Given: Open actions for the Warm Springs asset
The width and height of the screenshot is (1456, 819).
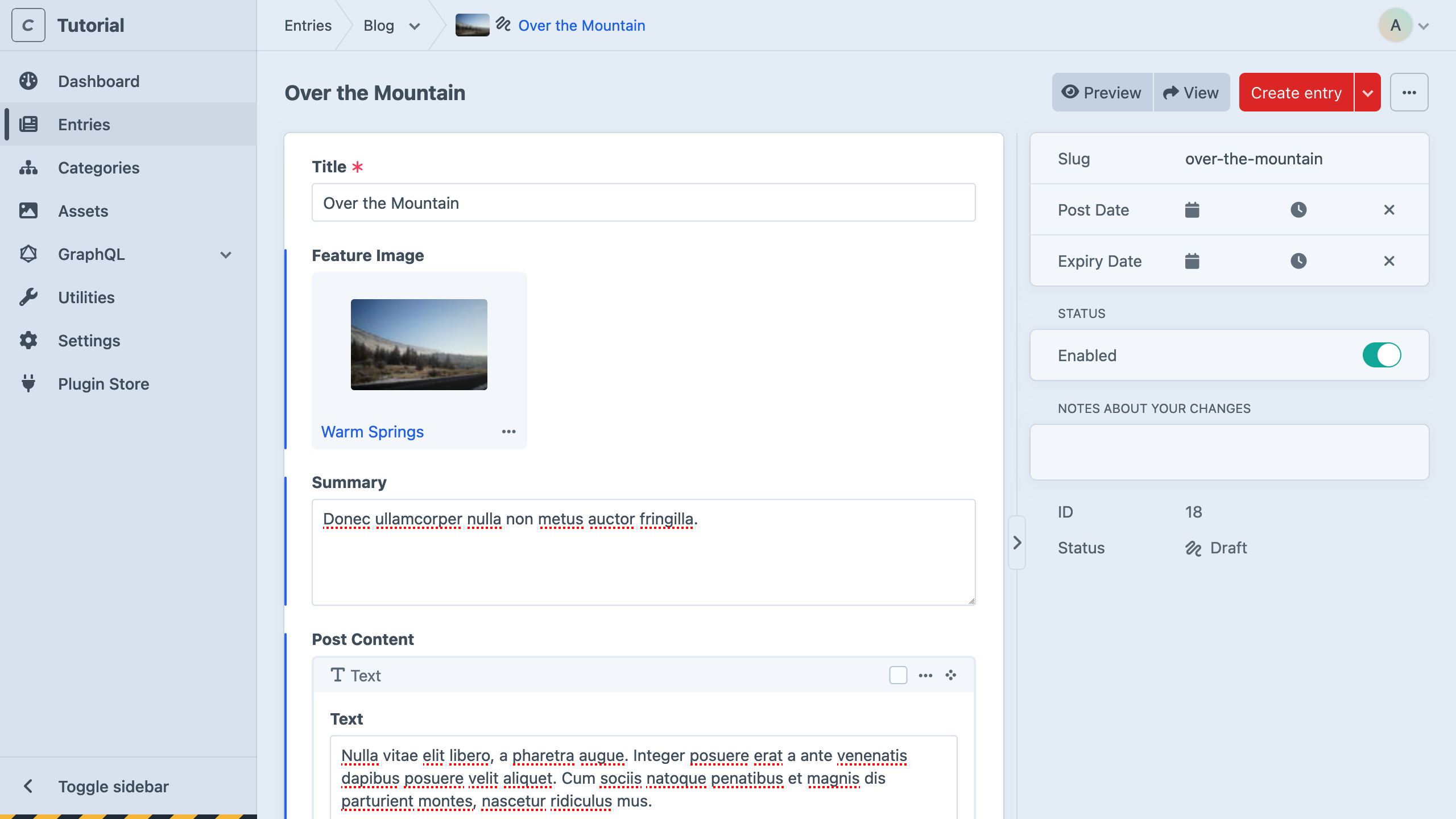Looking at the screenshot, I should 508,431.
